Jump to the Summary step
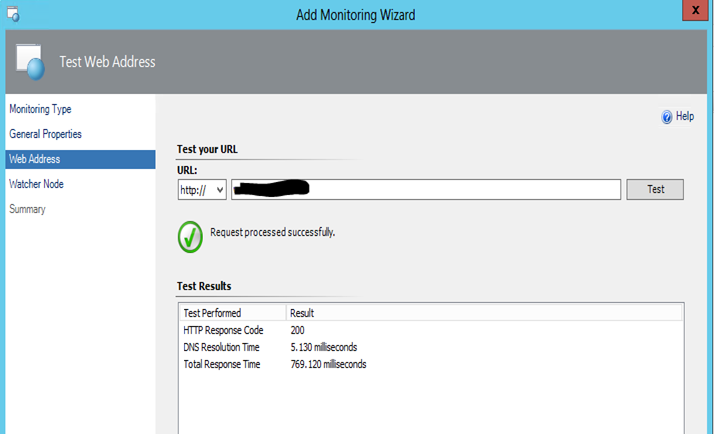Viewport: 714px width, 434px height. tap(27, 209)
